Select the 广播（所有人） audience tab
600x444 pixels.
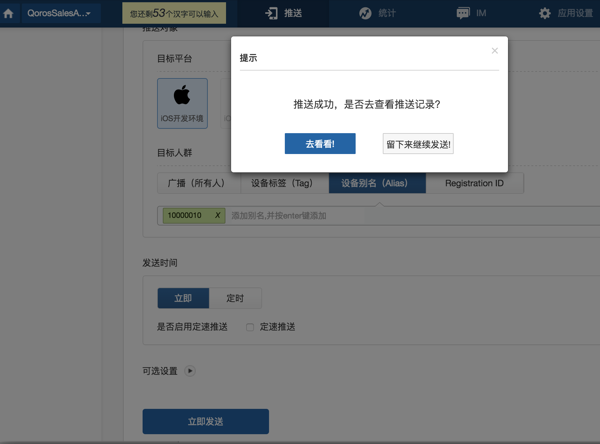click(199, 183)
